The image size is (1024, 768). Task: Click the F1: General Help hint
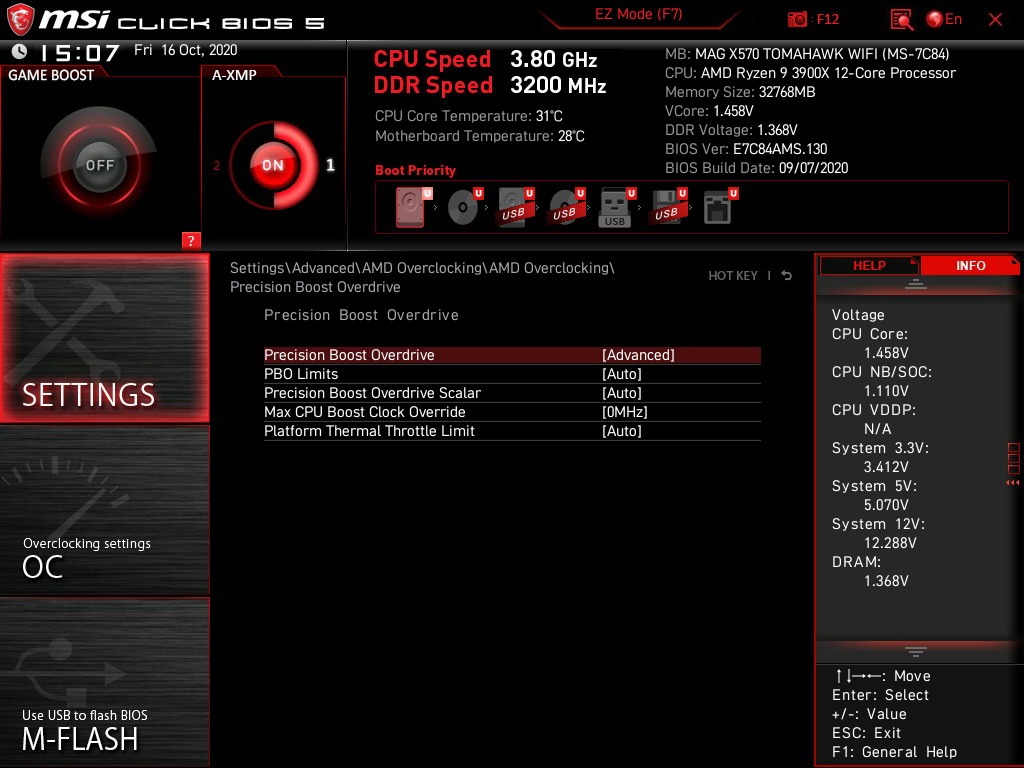pyautogui.click(x=895, y=752)
